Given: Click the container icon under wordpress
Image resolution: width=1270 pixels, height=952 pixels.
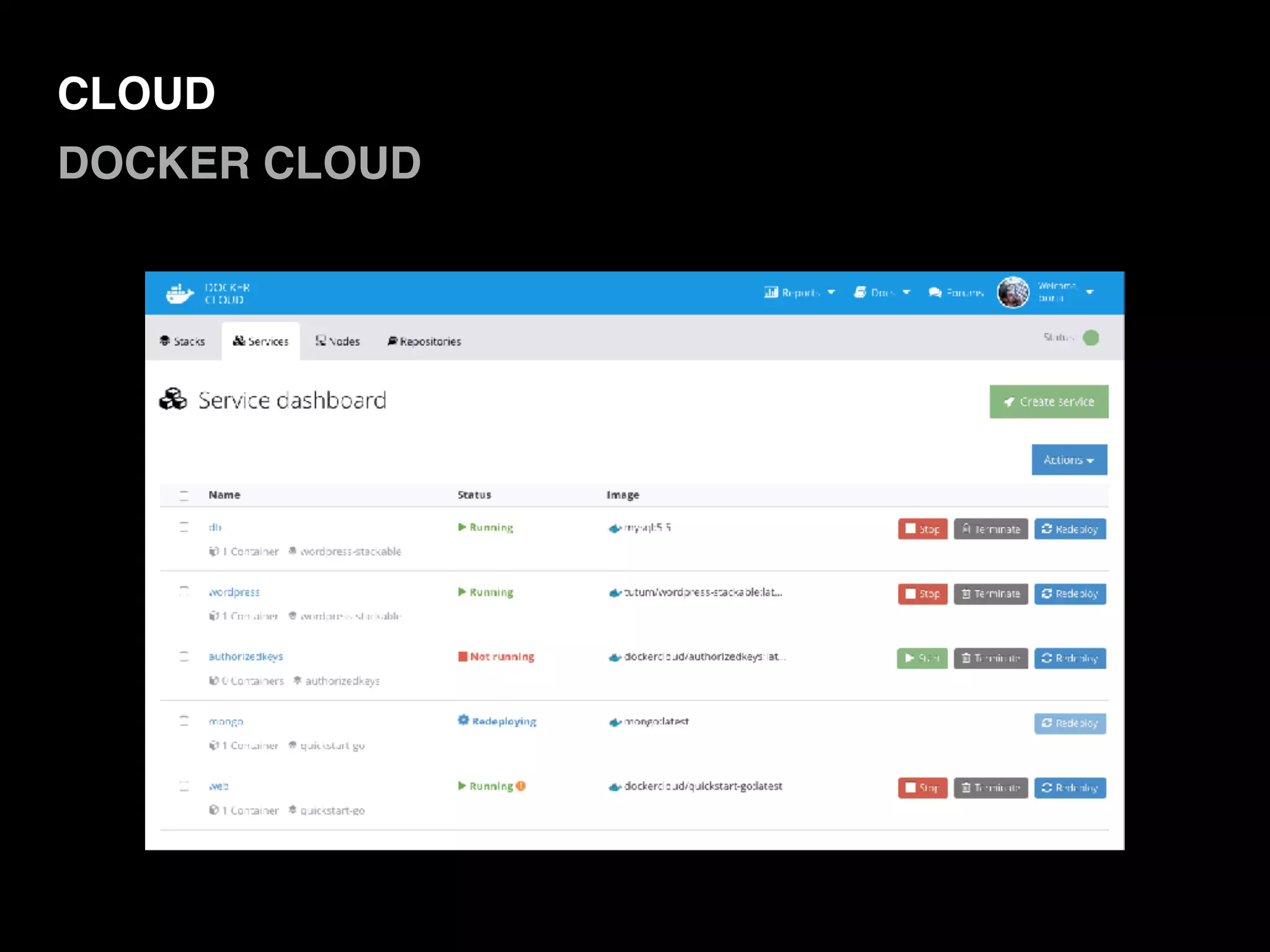Looking at the screenshot, I should coord(214,616).
